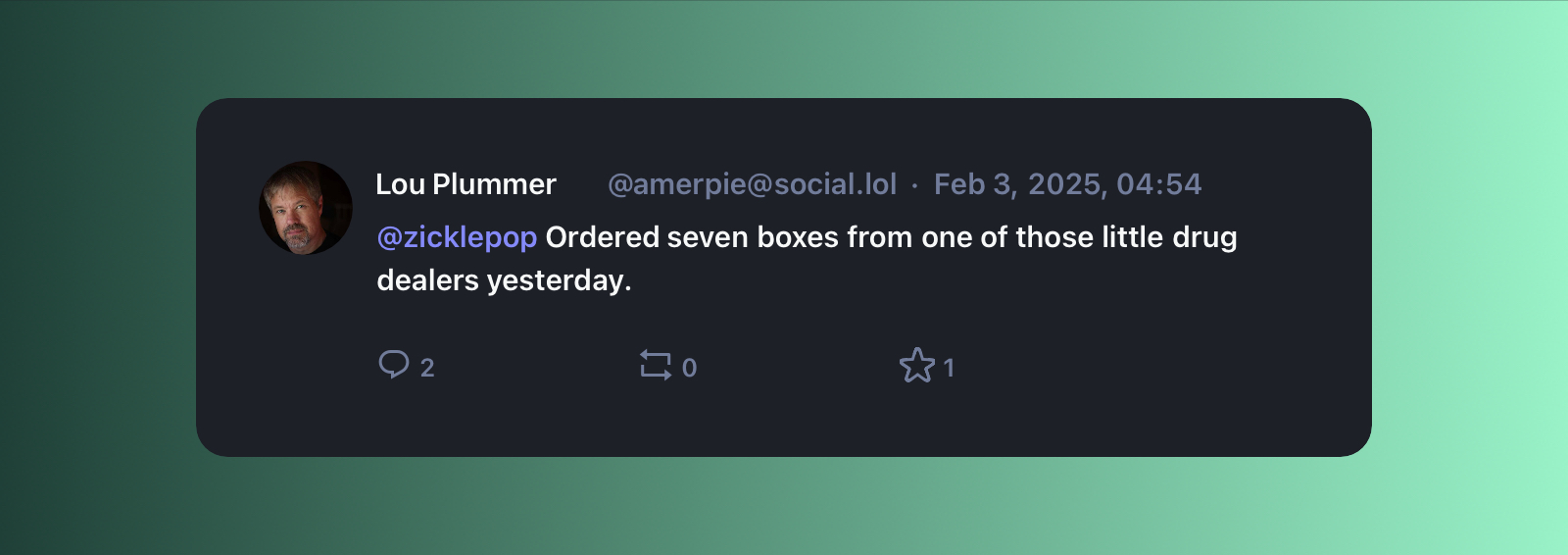
Task: Click the reply speech bubble icon
Action: (394, 364)
